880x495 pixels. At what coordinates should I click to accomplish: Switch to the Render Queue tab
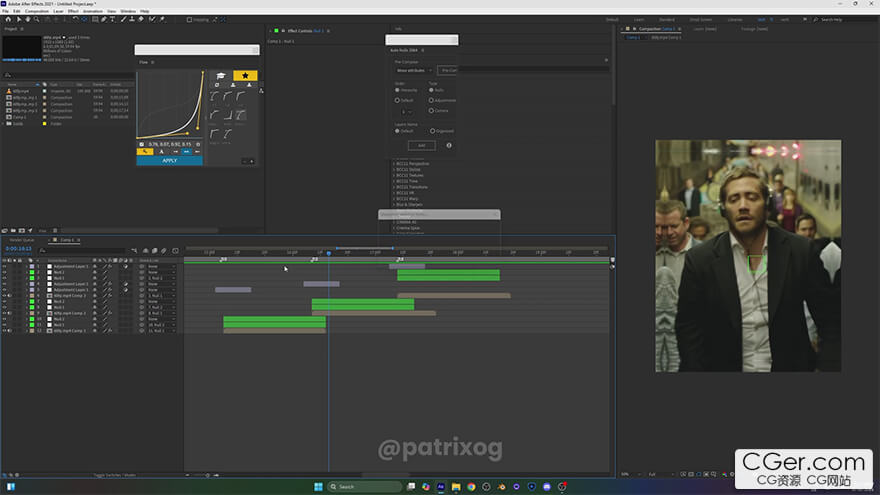(x=22, y=240)
